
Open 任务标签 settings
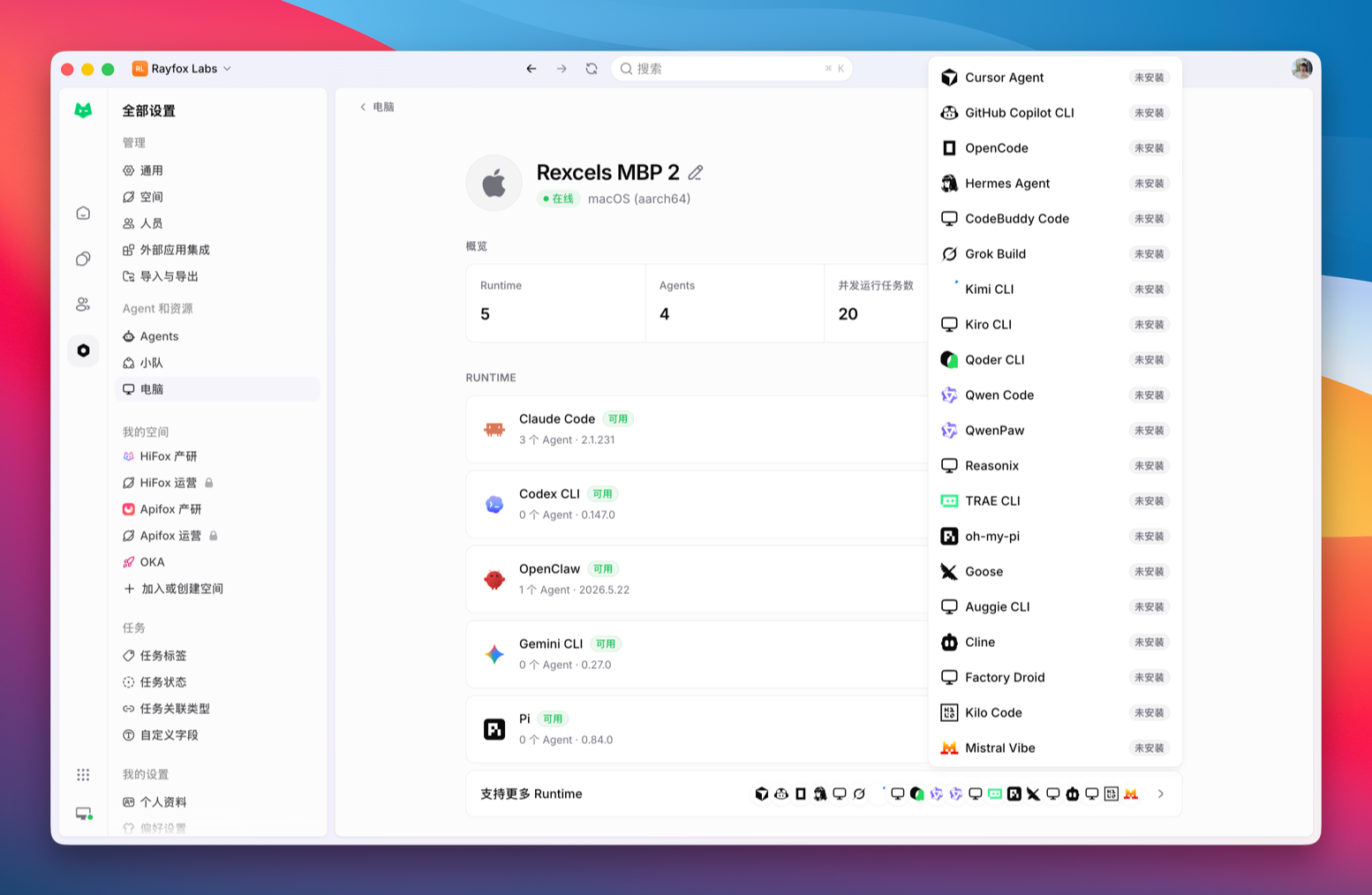point(217,656)
